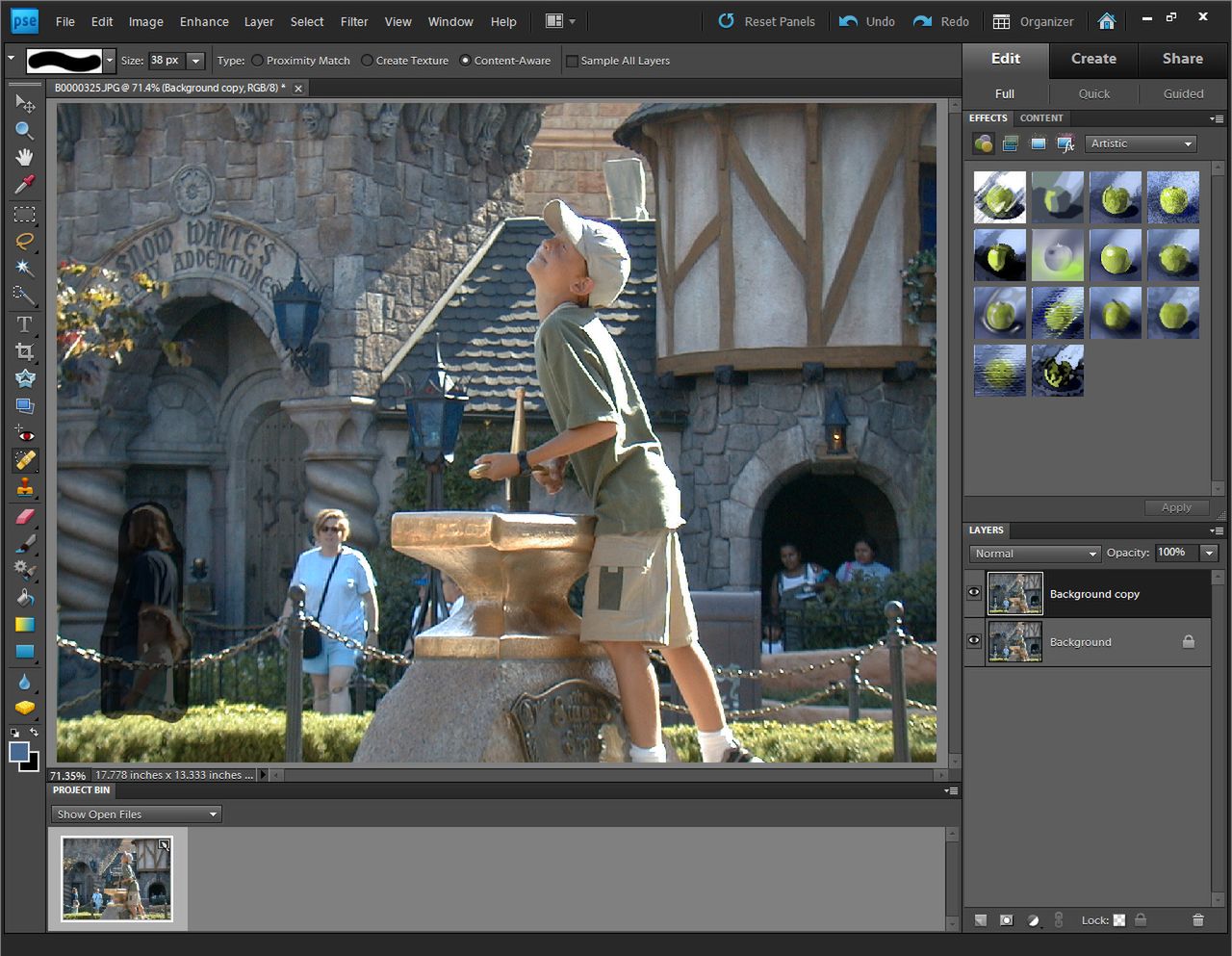Open the brush preset picker dropdown

click(110, 61)
